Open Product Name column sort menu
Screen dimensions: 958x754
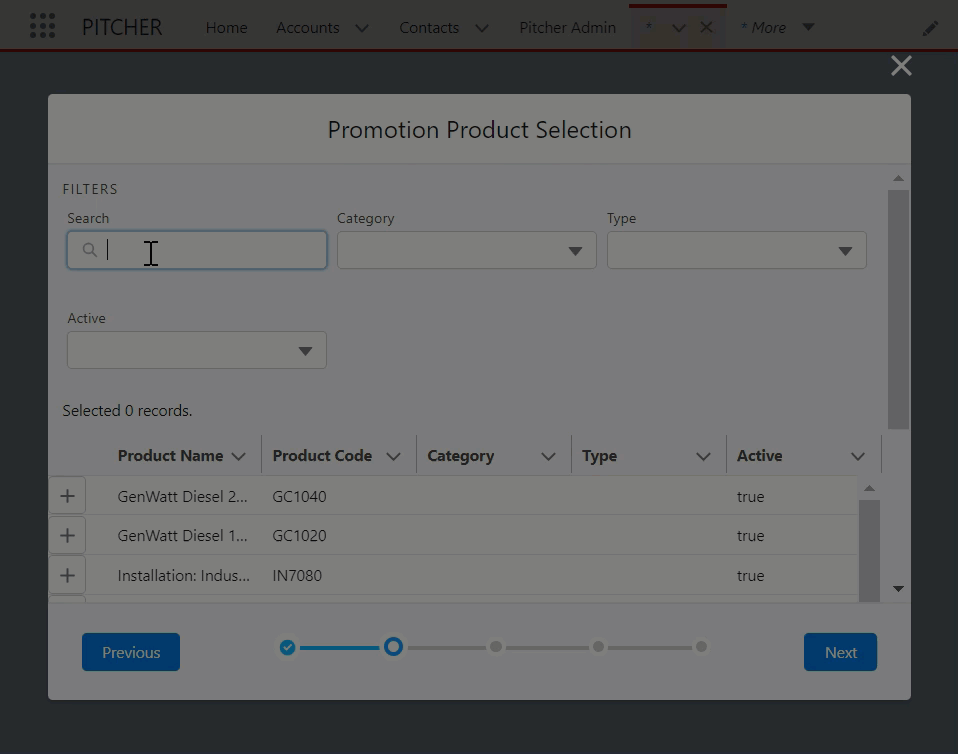pyautogui.click(x=238, y=457)
